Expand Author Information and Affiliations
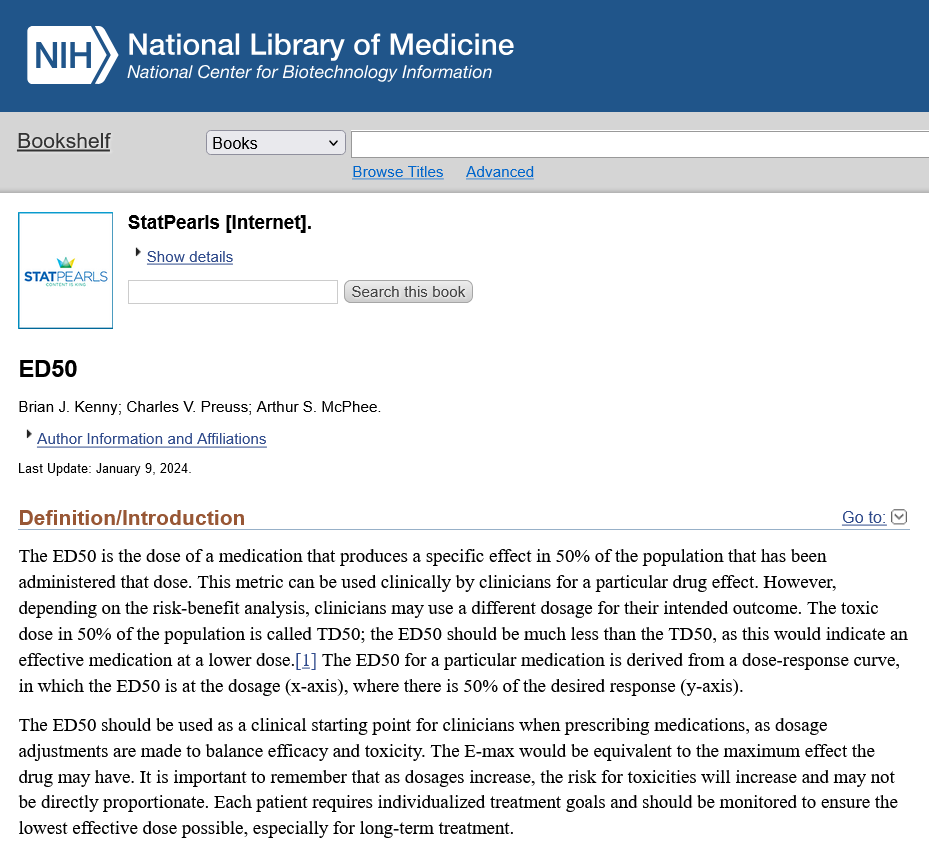 coord(152,438)
